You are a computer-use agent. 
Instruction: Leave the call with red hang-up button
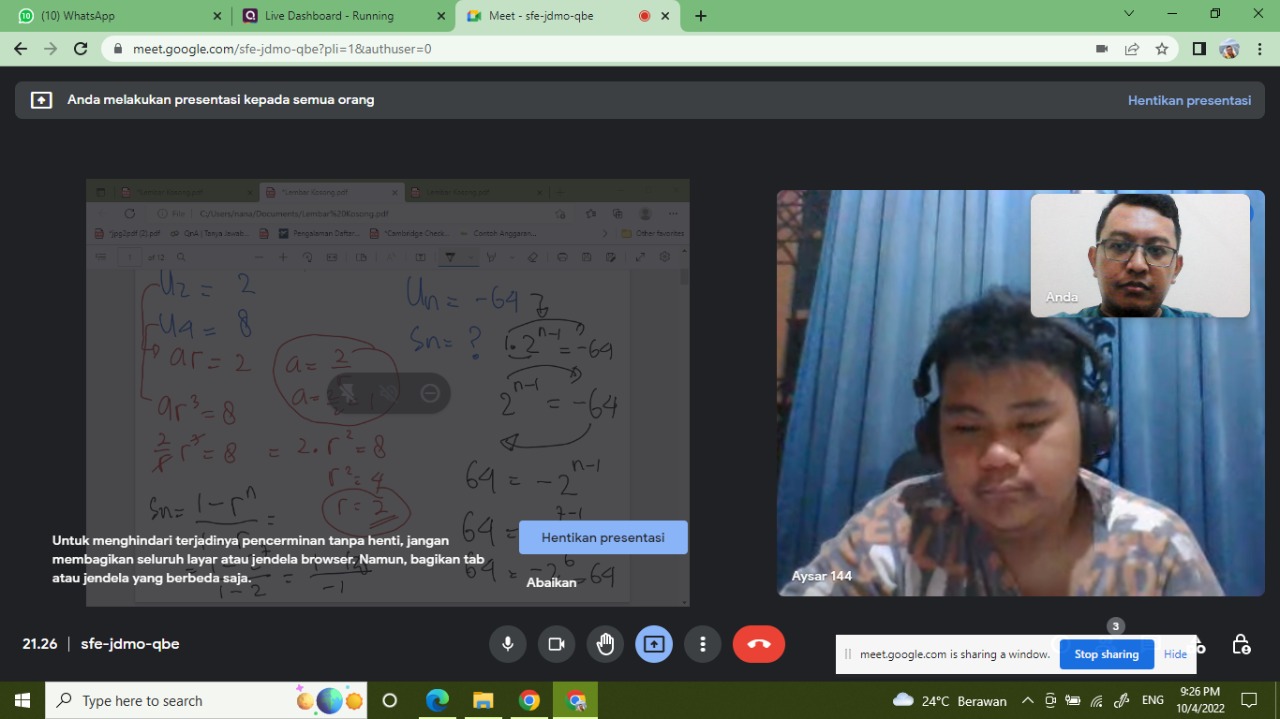pyautogui.click(x=759, y=644)
